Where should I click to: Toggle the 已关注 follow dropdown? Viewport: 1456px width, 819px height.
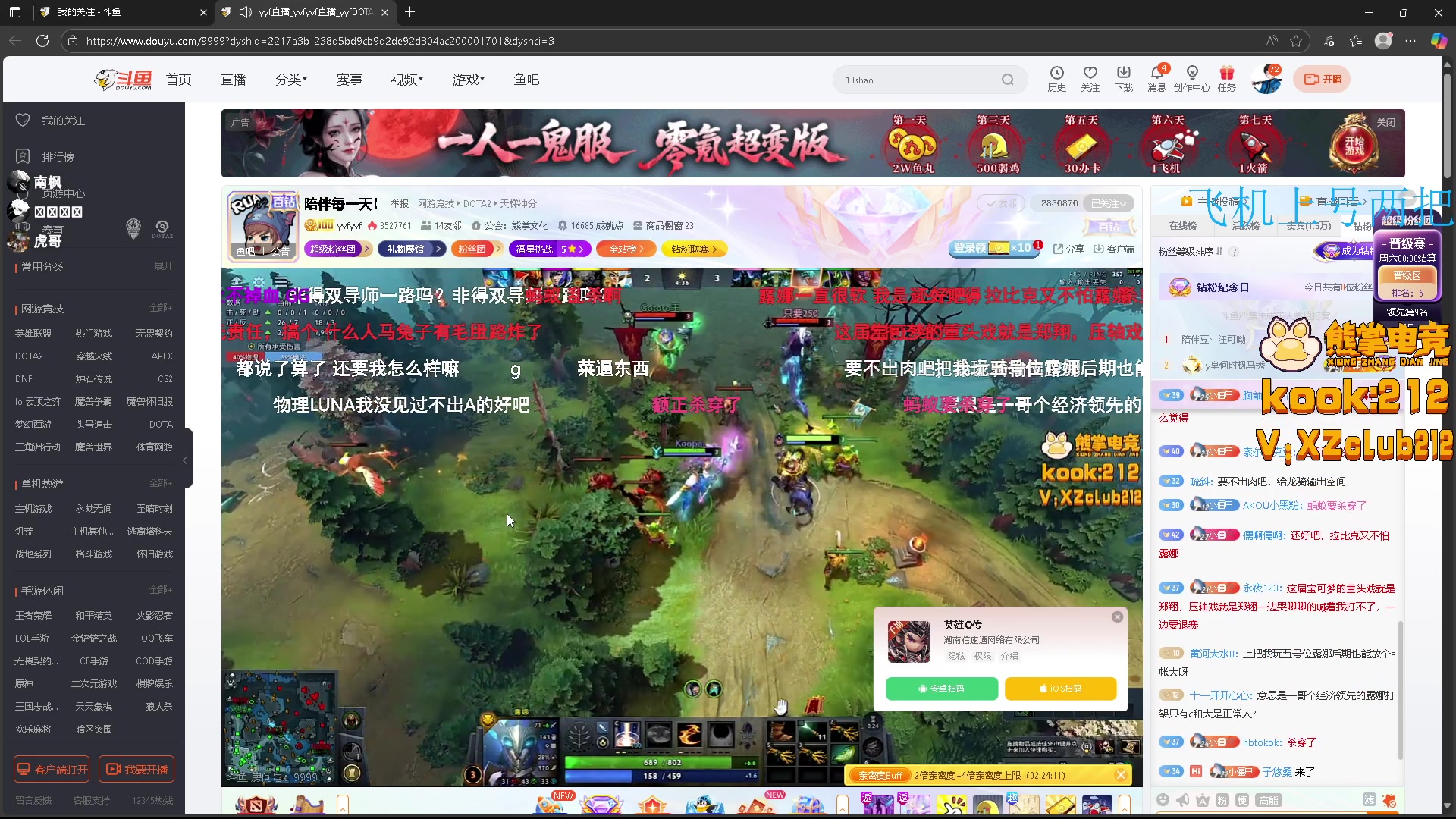[1109, 203]
